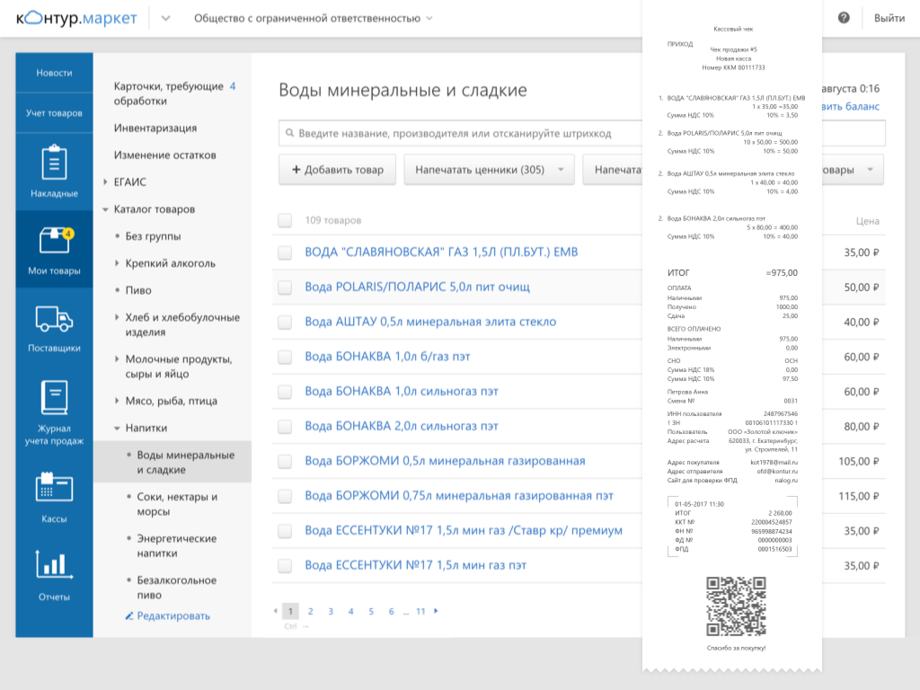Image resolution: width=920 pixels, height=690 pixels.
Task: Switch to the Новости tab
Action: coord(54,73)
